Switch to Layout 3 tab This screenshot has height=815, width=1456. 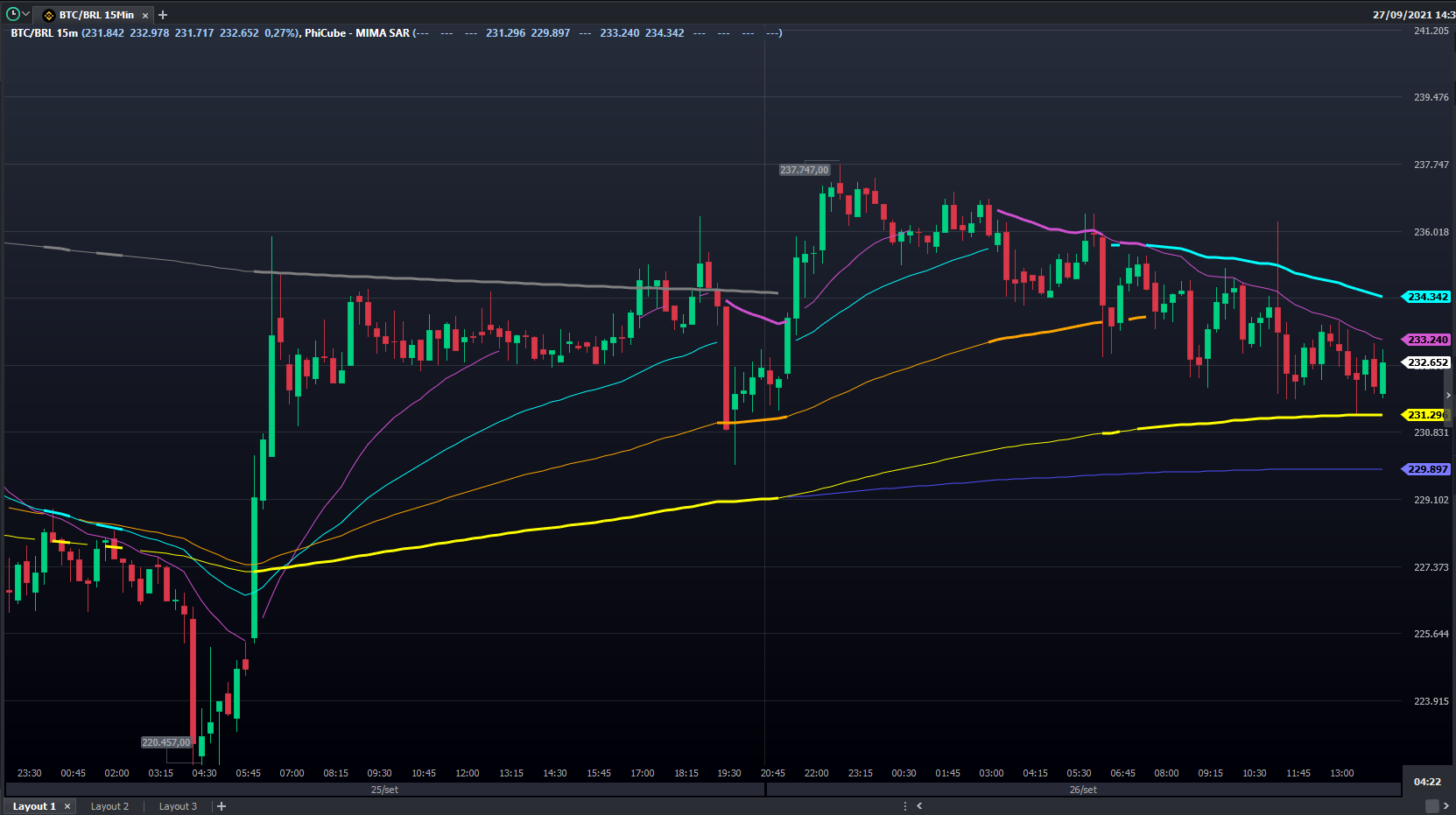[x=178, y=806]
